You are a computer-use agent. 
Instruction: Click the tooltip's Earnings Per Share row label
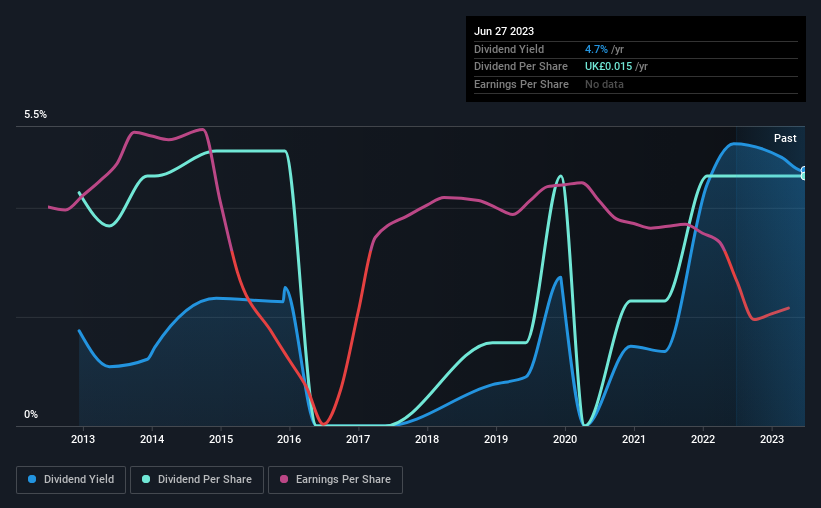click(x=521, y=84)
